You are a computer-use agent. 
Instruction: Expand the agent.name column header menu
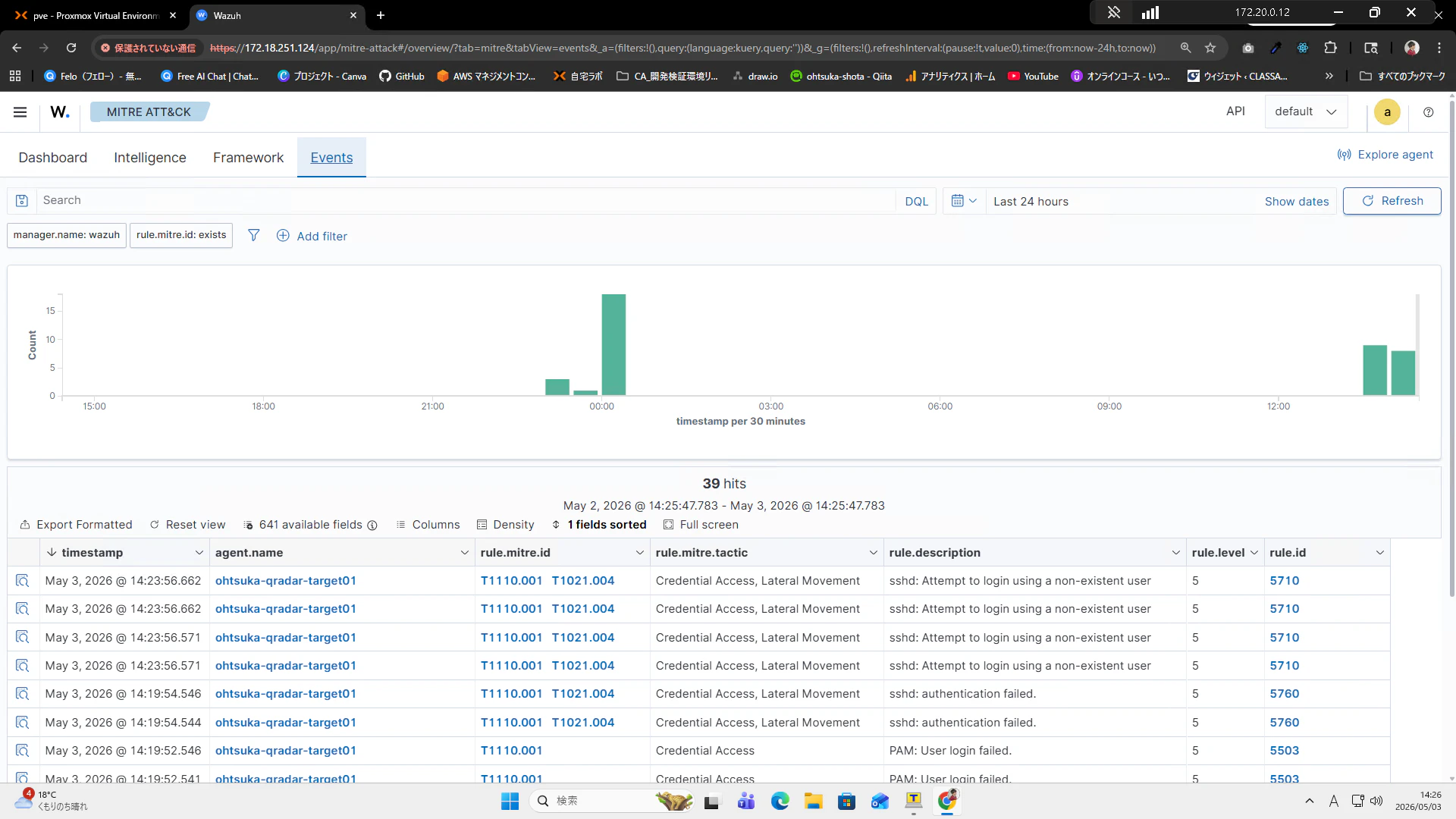[x=465, y=553]
